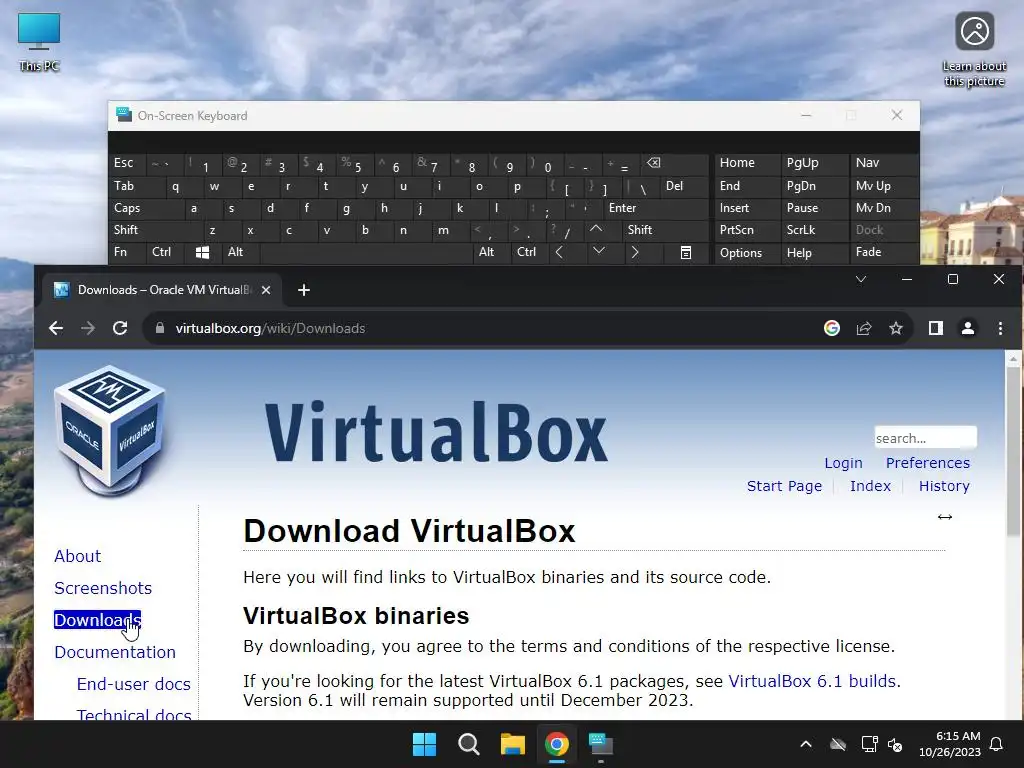Open the About sidebar link

(x=78, y=556)
